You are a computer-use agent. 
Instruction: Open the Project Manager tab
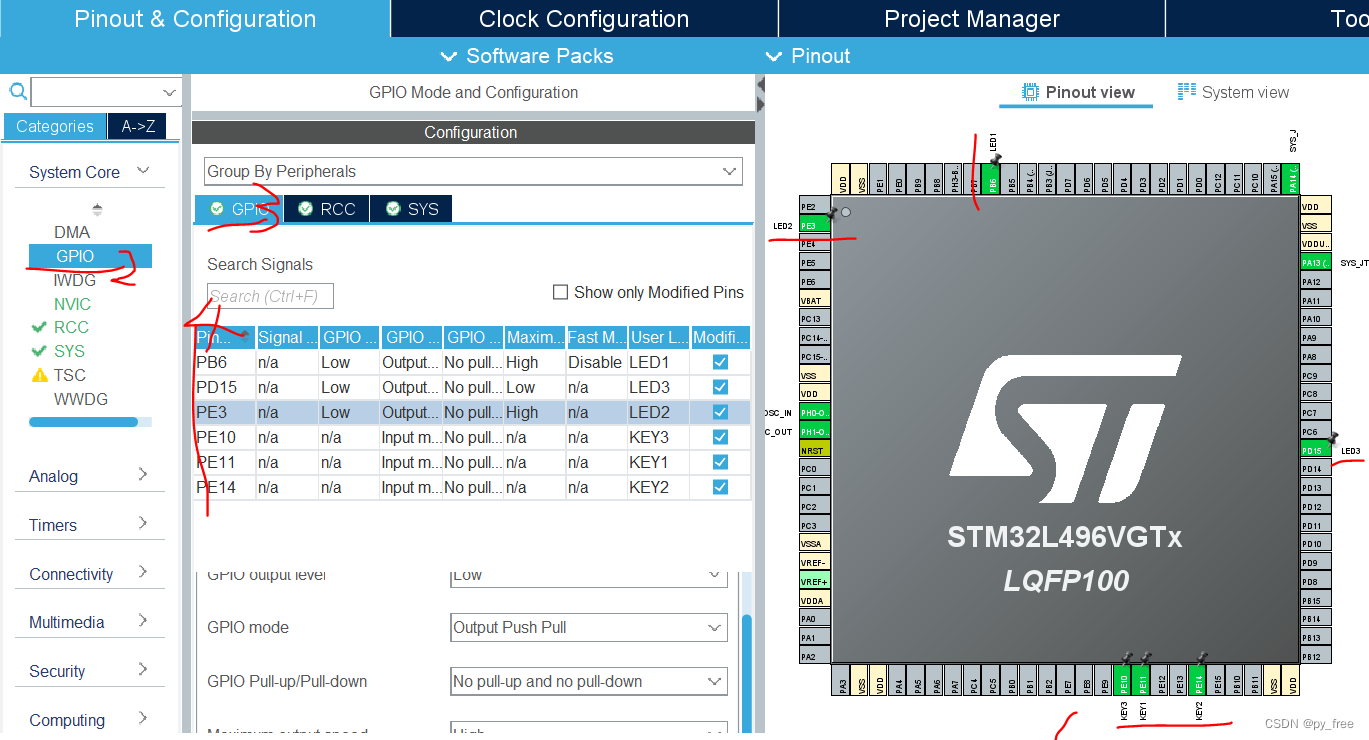(x=970, y=18)
